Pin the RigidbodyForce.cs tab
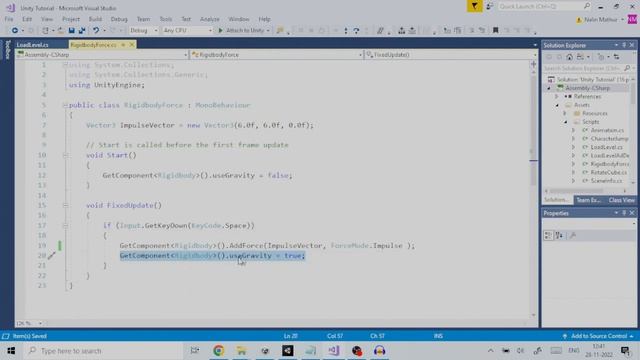Viewport: 640px width, 360px height. [123, 44]
